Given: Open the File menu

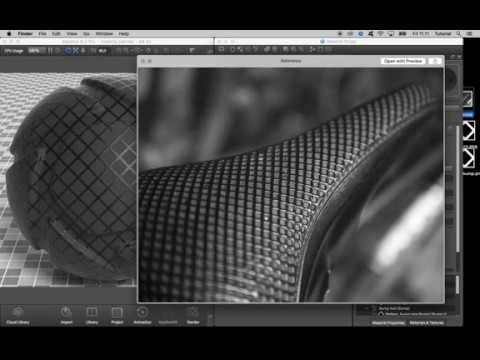Looking at the screenshot, I should pos(42,34).
